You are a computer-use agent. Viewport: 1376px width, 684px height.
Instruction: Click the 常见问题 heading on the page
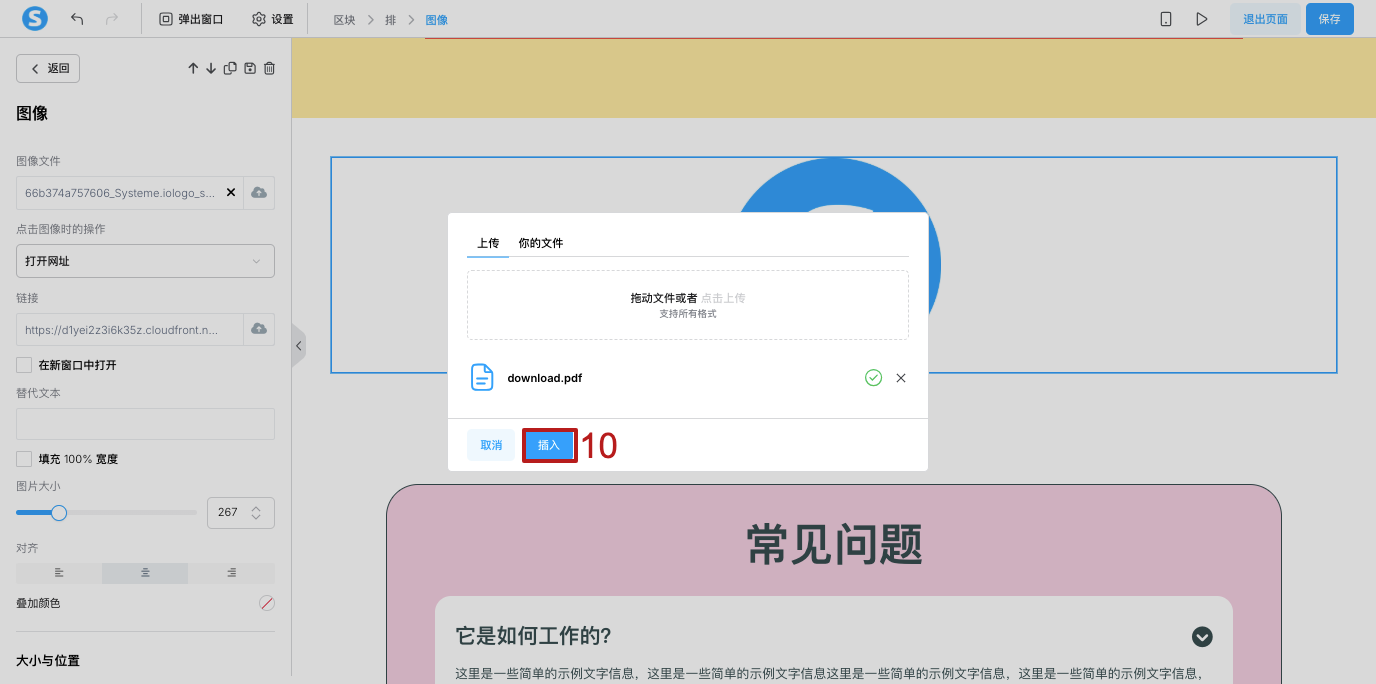[834, 545]
